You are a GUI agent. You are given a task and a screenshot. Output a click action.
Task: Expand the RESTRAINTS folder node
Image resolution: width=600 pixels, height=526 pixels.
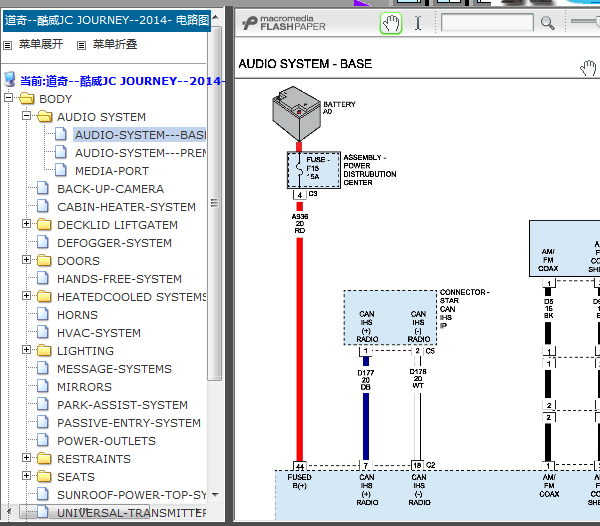coord(26,458)
